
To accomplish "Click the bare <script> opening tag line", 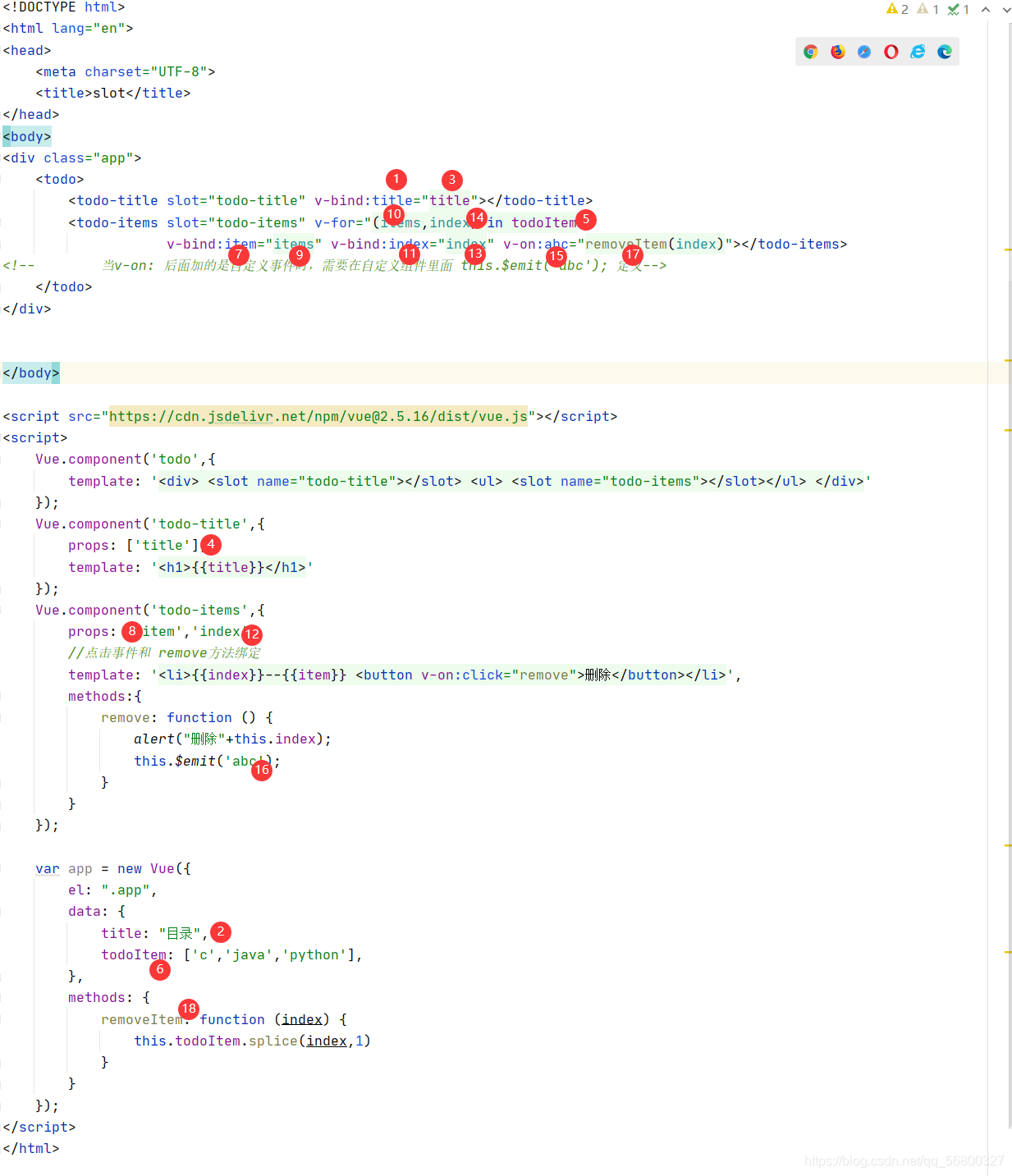I will [35, 438].
